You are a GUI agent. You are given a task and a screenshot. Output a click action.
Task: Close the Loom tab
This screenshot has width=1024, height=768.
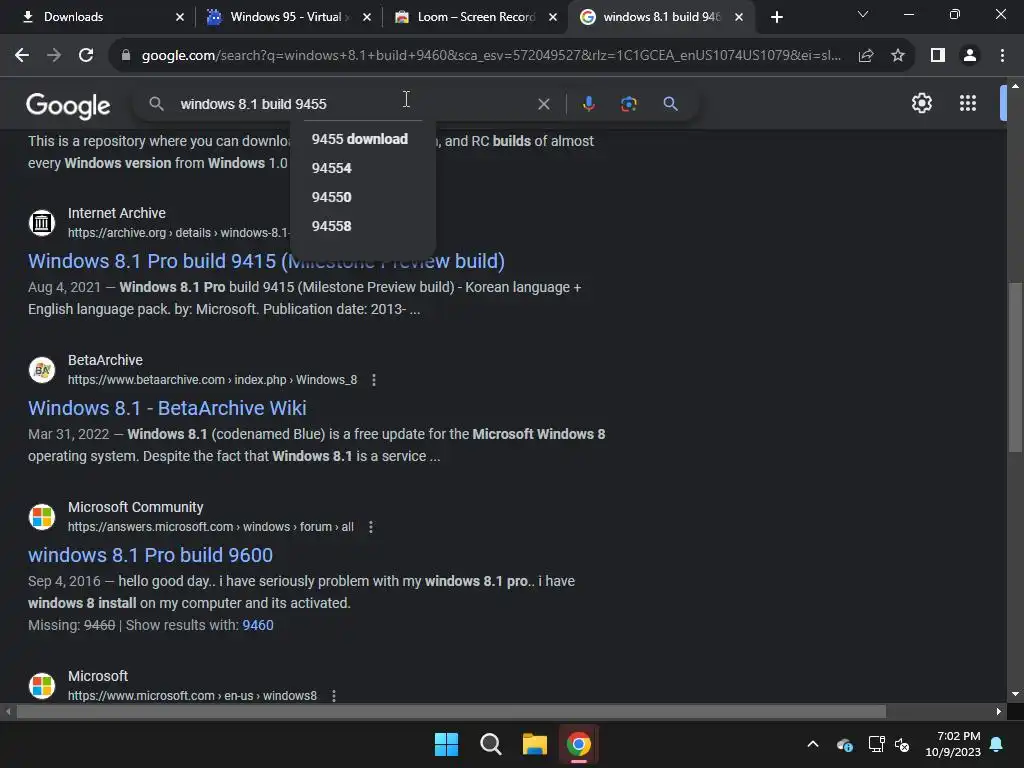(x=553, y=18)
